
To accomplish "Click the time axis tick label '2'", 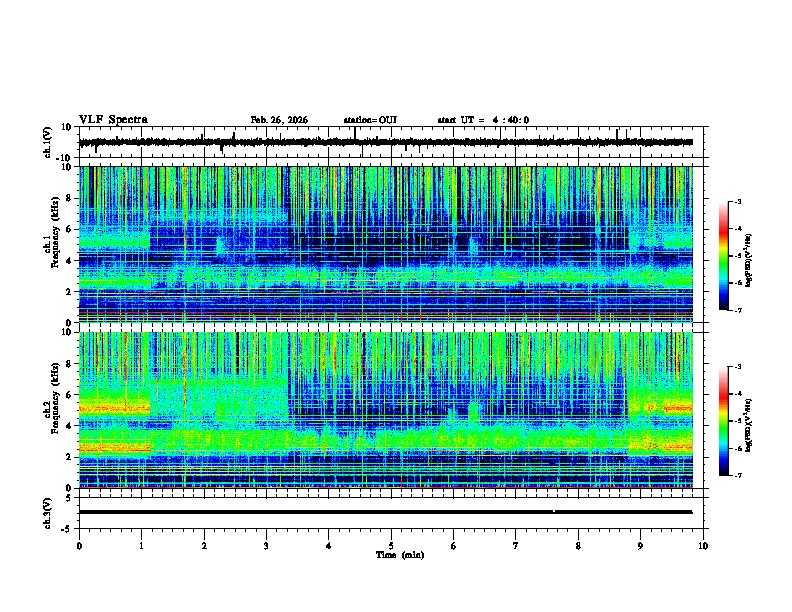I will click(204, 545).
